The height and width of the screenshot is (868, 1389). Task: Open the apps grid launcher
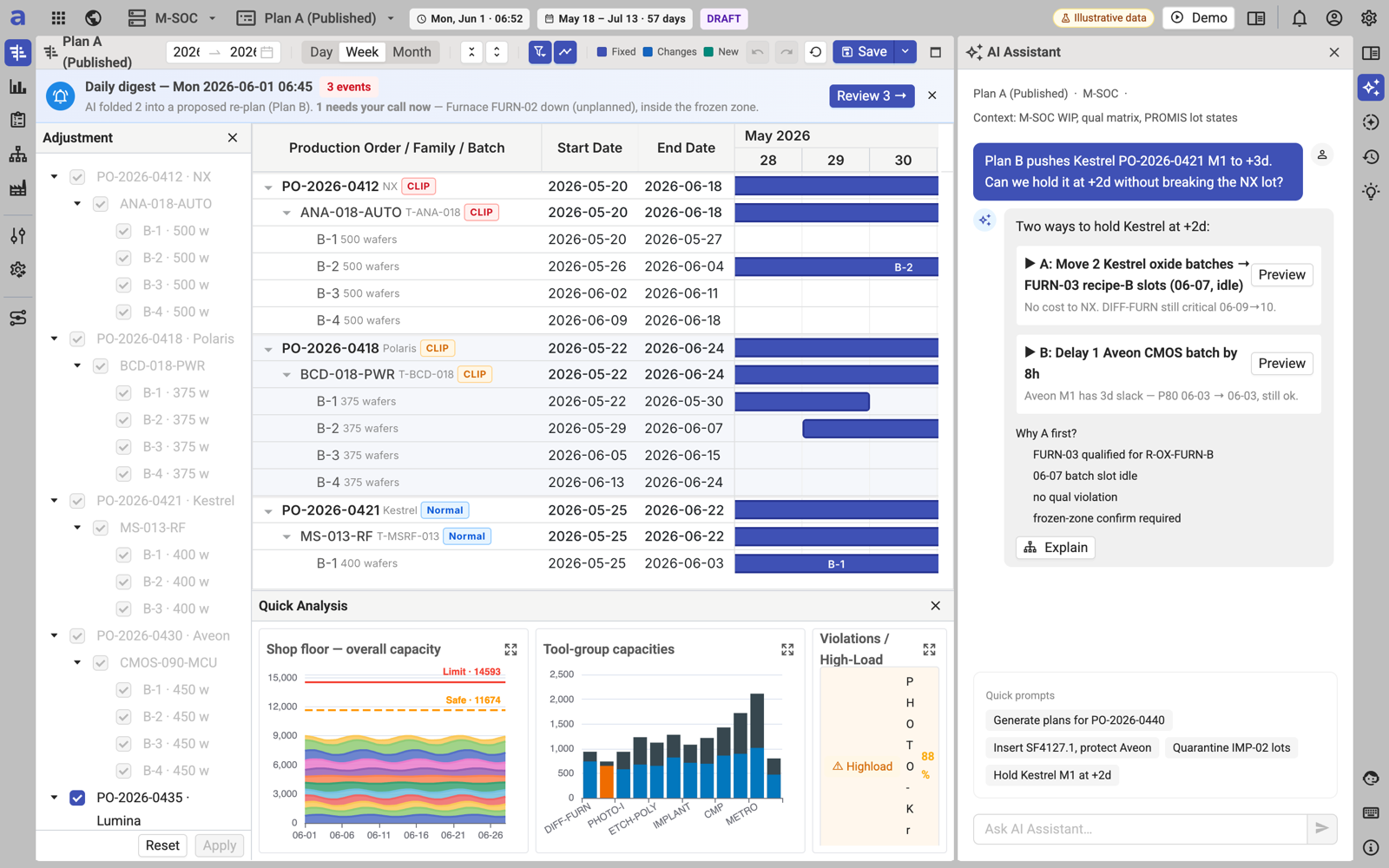58,18
